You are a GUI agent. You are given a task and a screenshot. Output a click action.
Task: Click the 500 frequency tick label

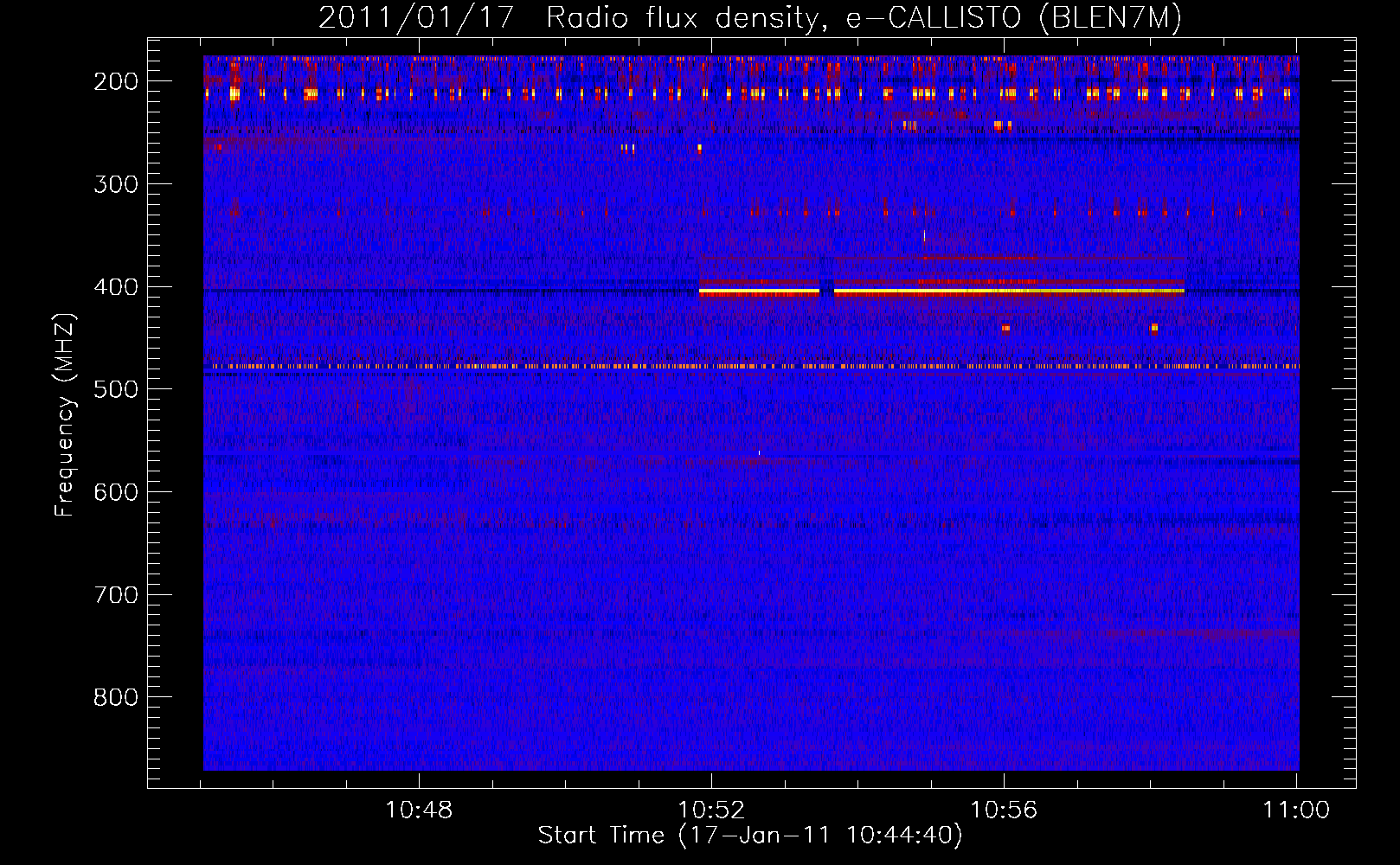(115, 388)
